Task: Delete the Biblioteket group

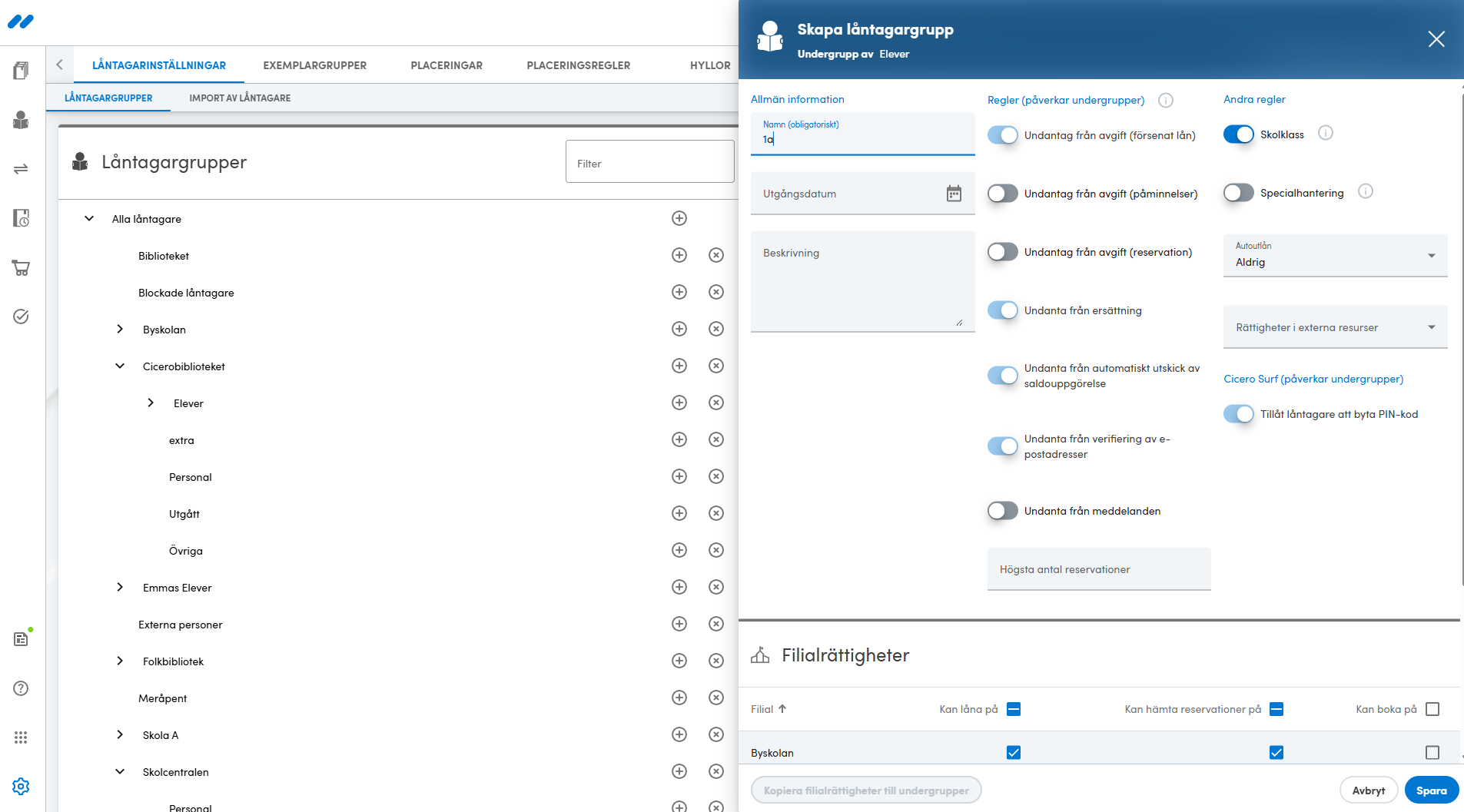Action: [716, 255]
